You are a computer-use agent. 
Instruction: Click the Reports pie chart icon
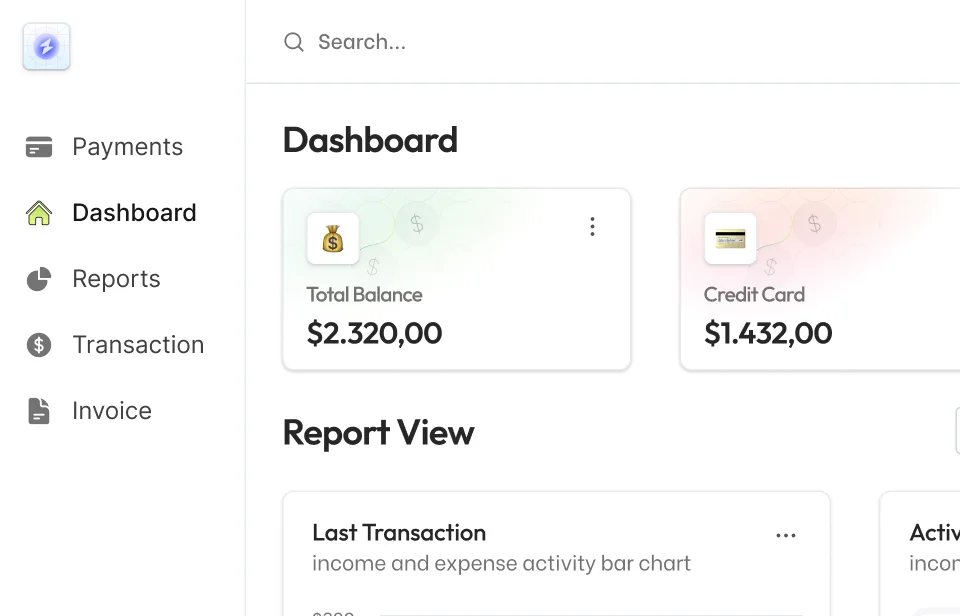[x=39, y=279]
